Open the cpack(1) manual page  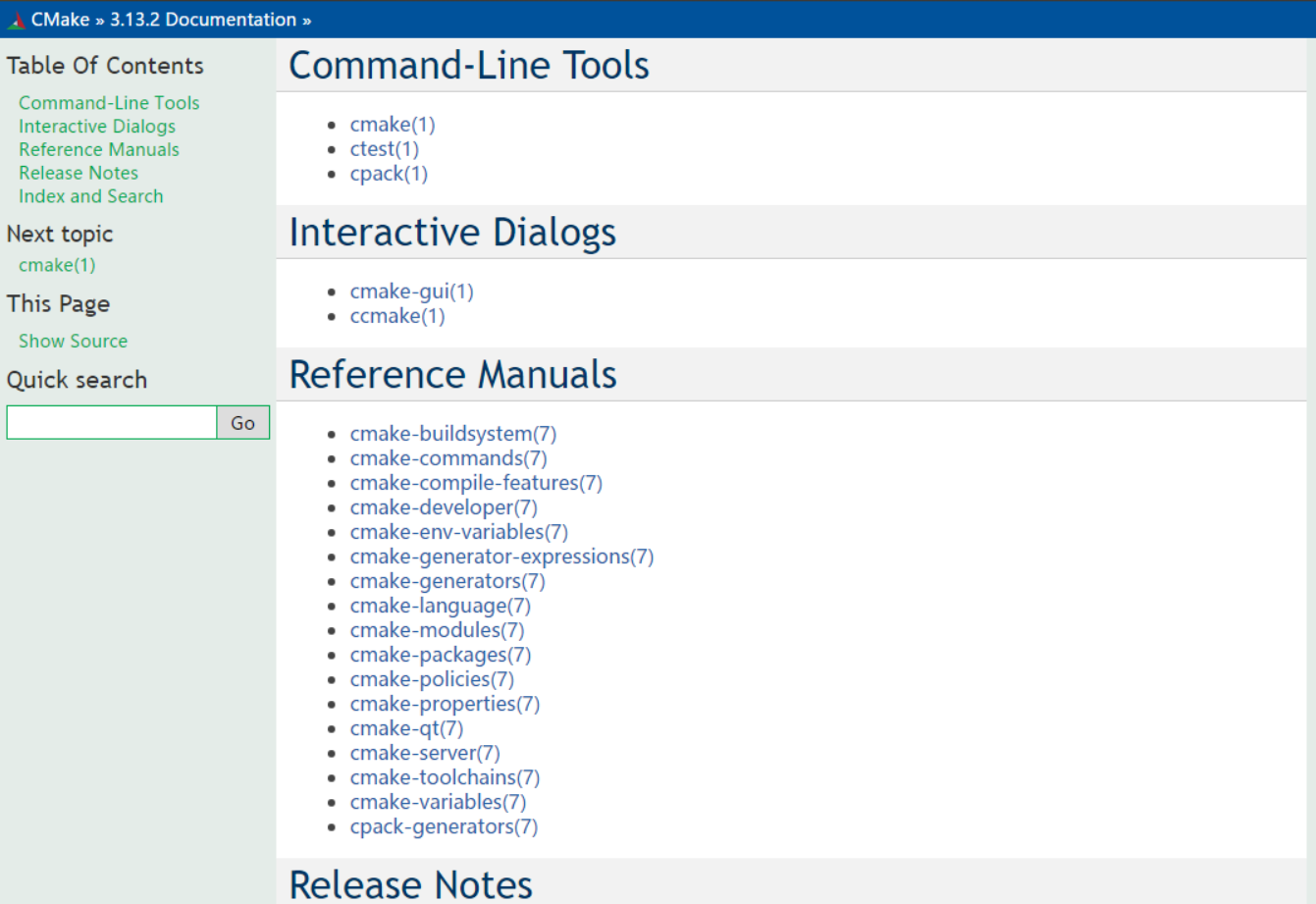[389, 173]
